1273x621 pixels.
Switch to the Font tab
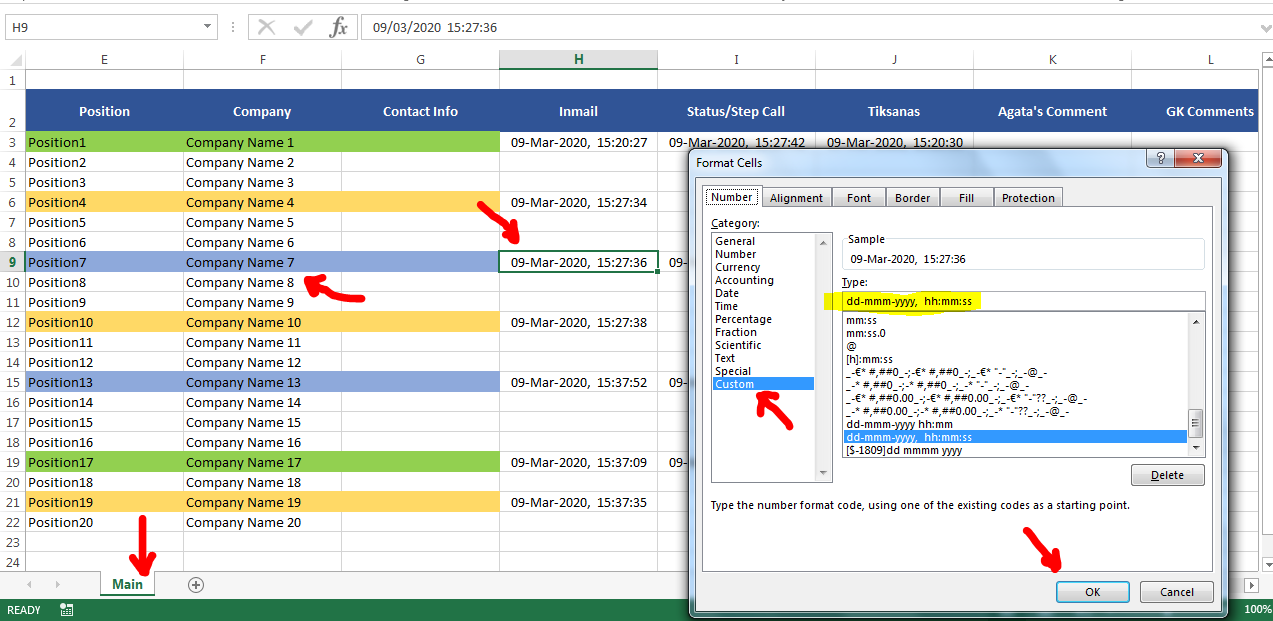coord(858,197)
